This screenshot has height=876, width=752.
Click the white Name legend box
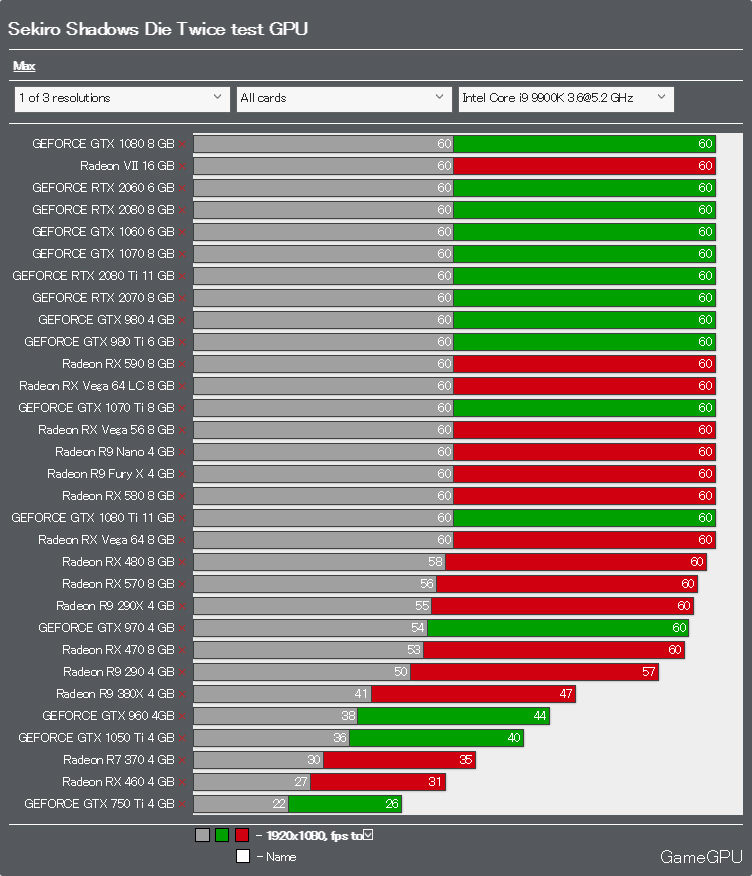click(x=242, y=856)
